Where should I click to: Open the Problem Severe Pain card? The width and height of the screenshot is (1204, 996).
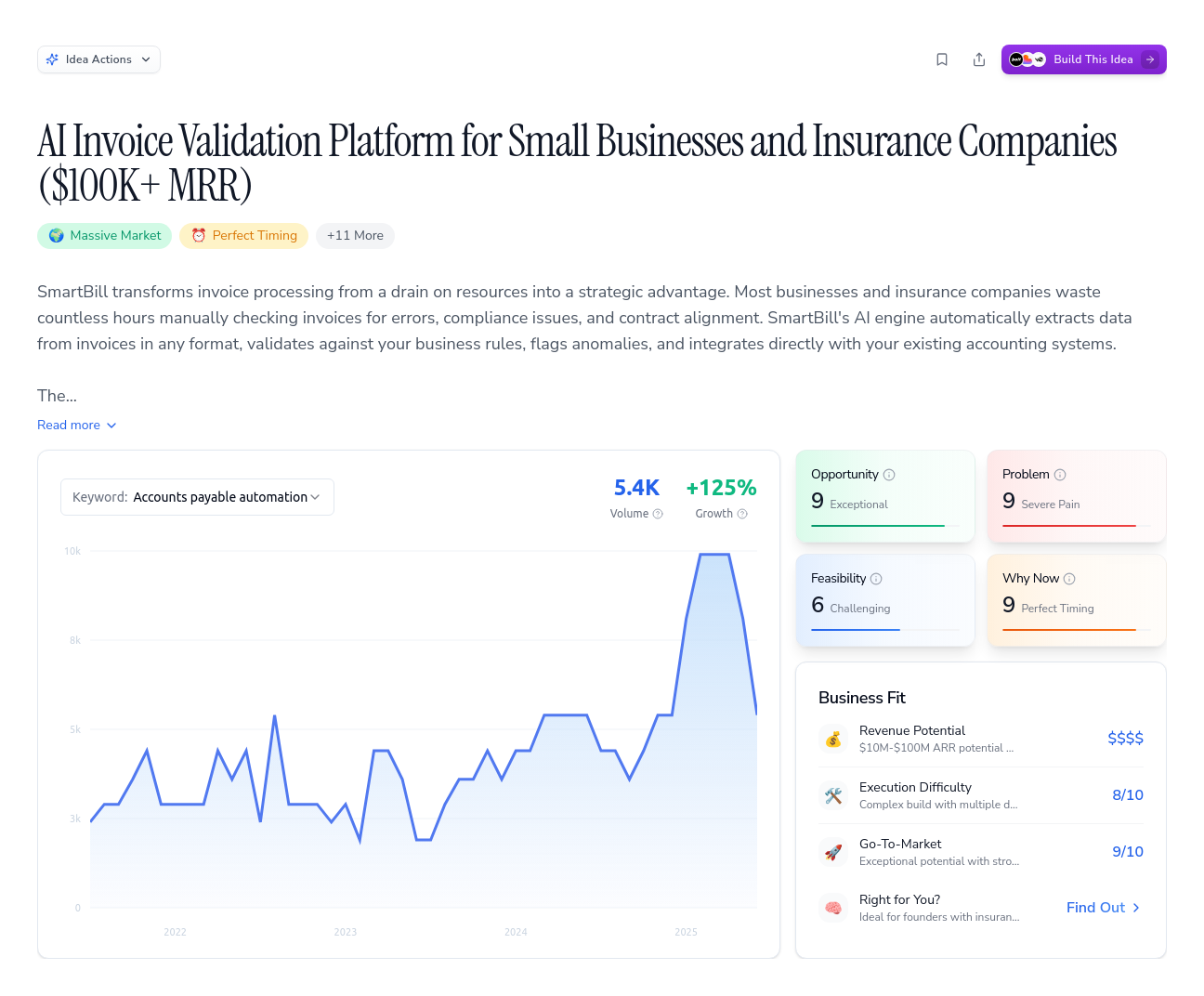point(1077,497)
